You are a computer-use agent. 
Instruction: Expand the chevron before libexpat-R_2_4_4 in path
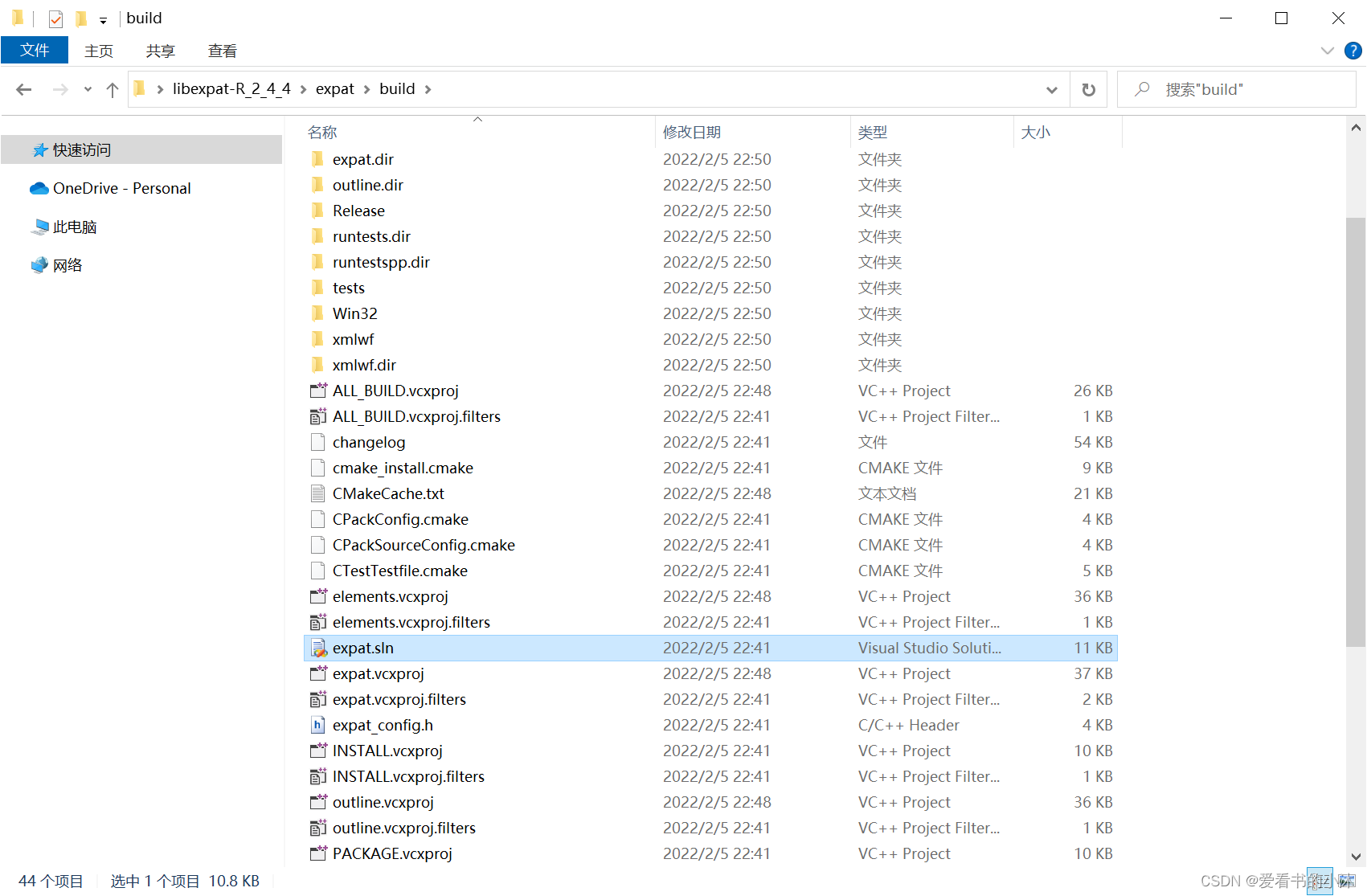[x=160, y=89]
